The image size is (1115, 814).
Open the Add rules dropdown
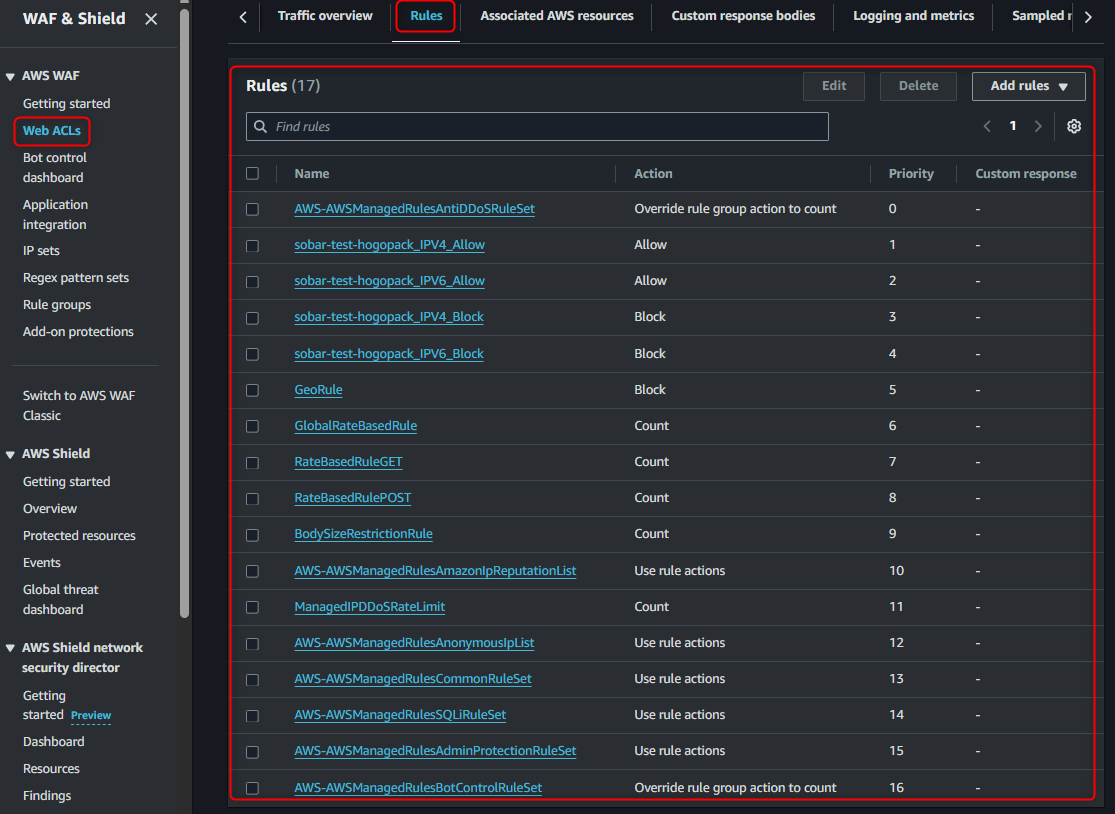(x=1028, y=86)
